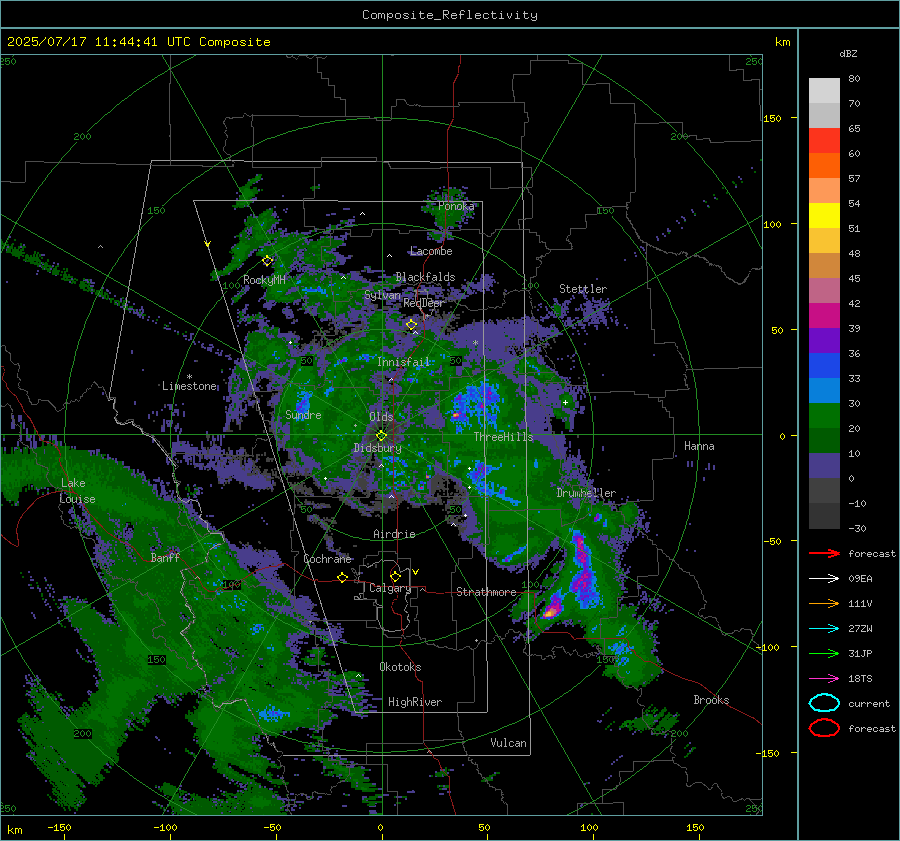Click the yellow diamond marker below RedDeer
Image resolution: width=900 pixels, height=841 pixels.
click(x=411, y=325)
